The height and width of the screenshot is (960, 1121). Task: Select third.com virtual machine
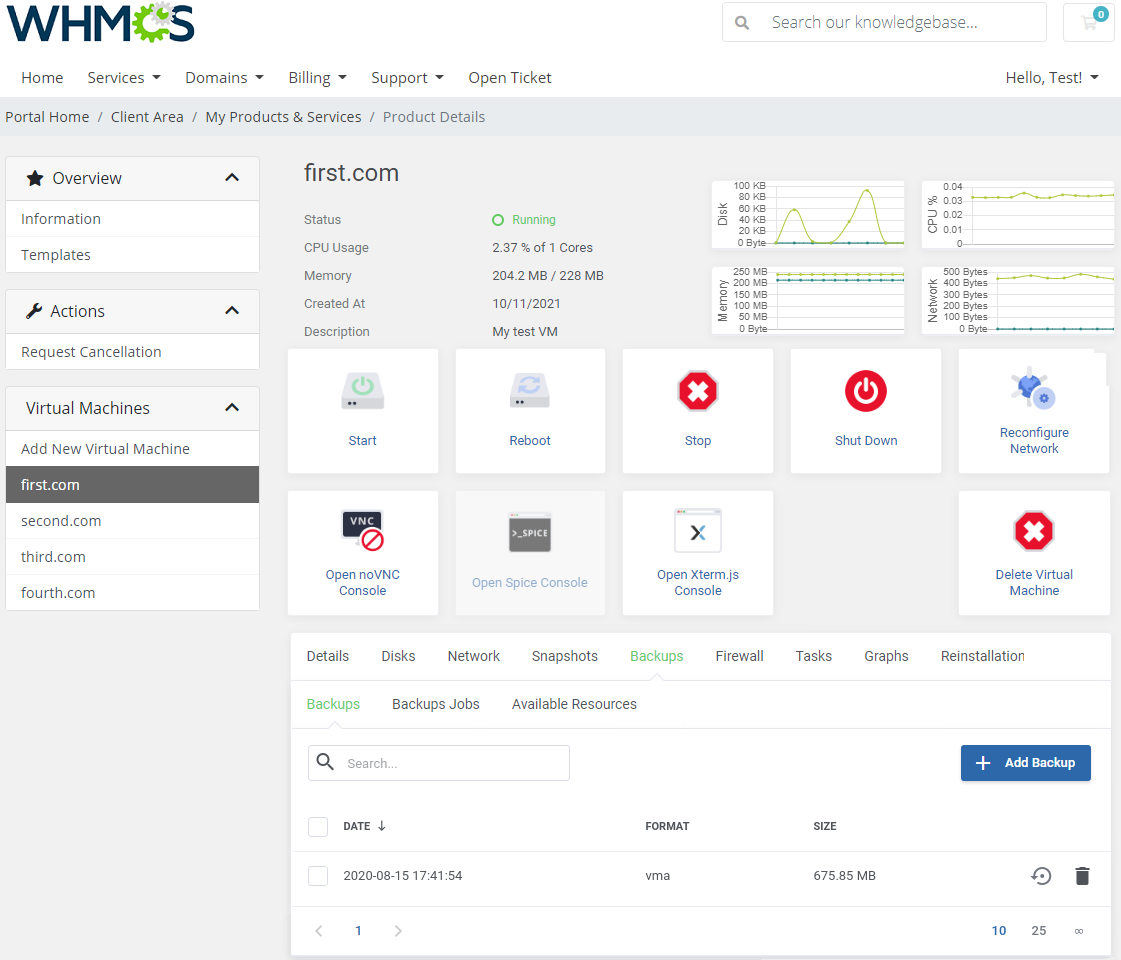point(132,557)
